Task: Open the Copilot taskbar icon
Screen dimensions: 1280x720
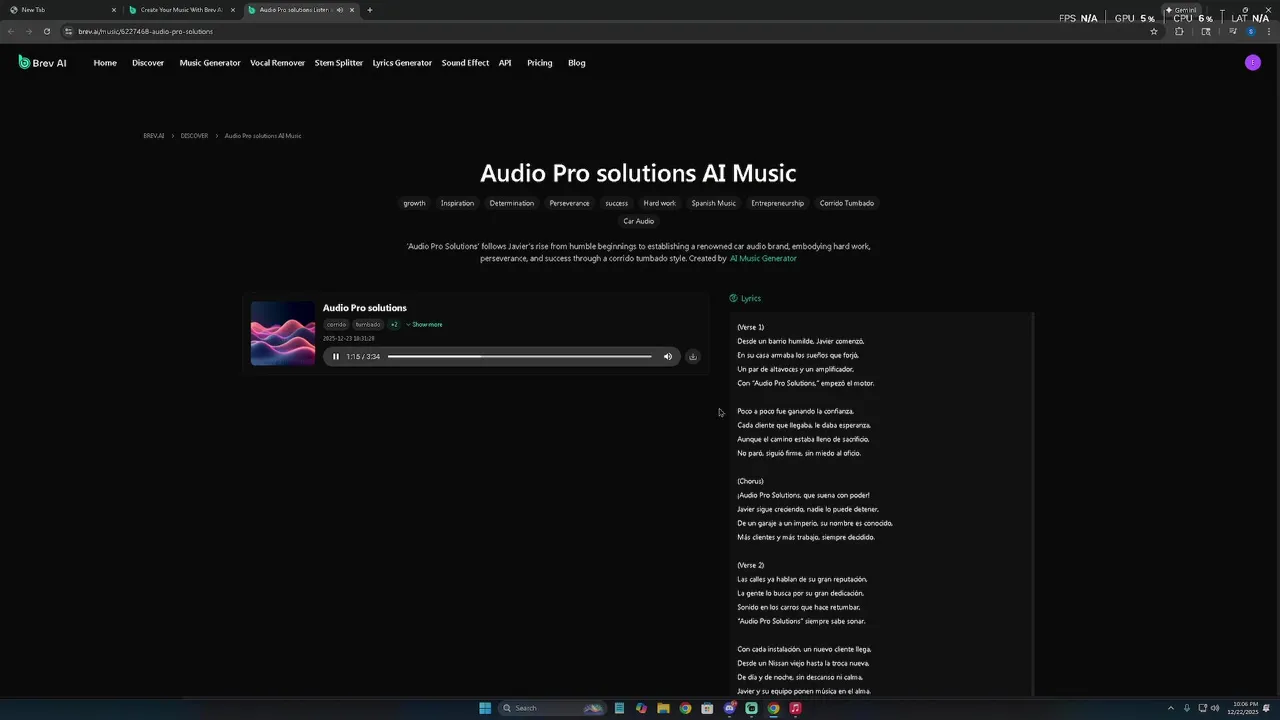Action: coord(641,708)
